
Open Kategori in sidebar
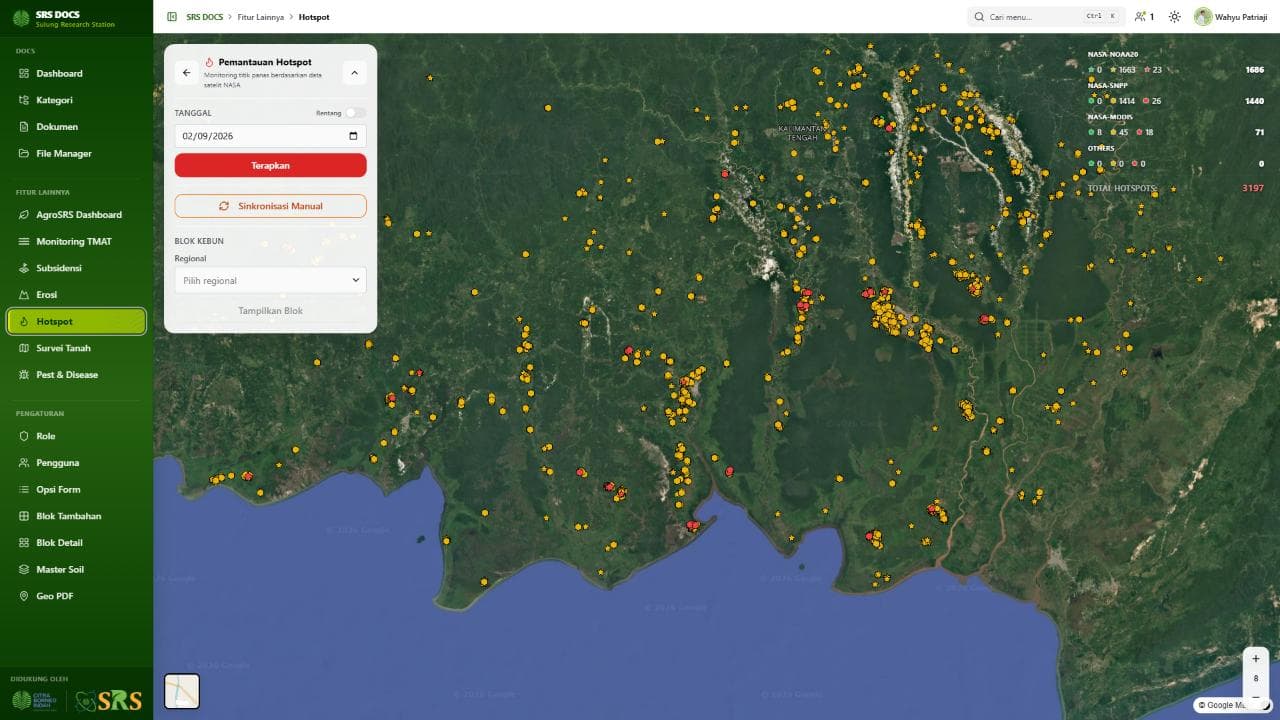[x=76, y=100]
